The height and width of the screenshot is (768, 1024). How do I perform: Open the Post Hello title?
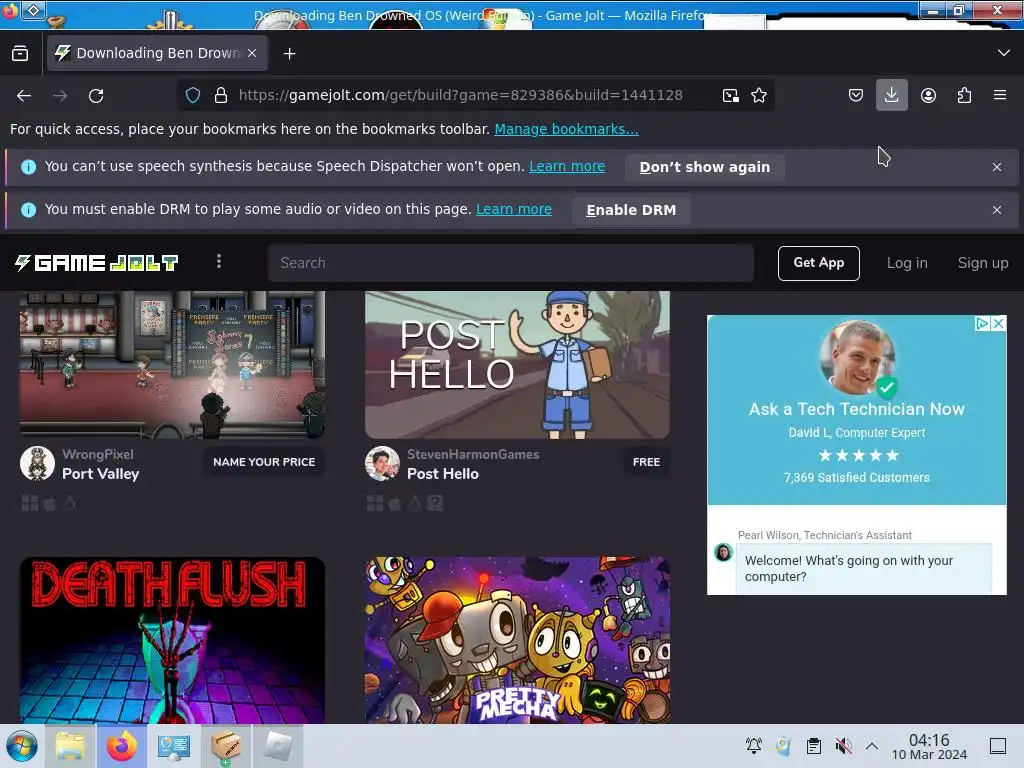pos(443,474)
